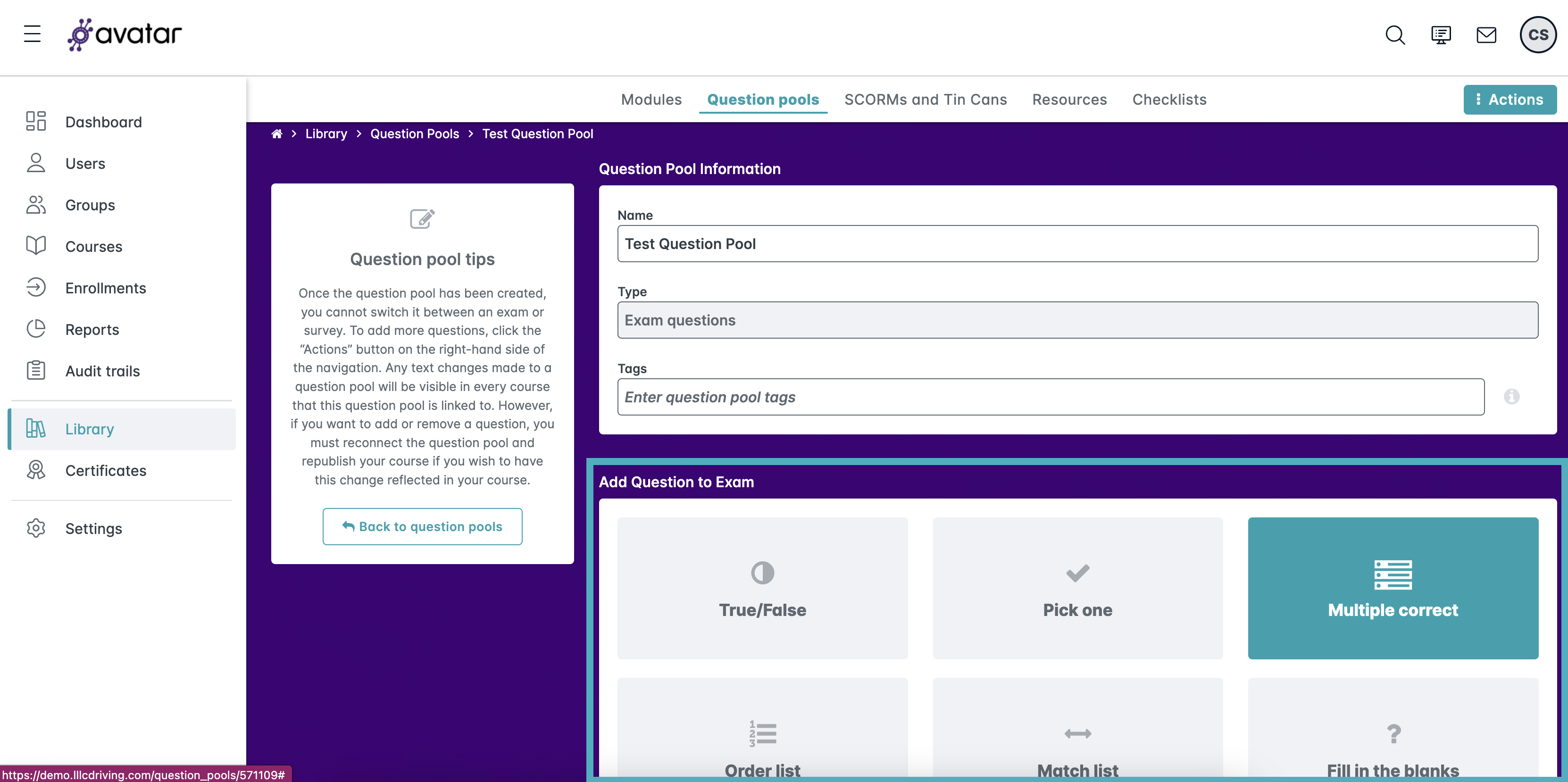The height and width of the screenshot is (782, 1568).
Task: Click the Type field Exam questions
Action: pos(1077,320)
